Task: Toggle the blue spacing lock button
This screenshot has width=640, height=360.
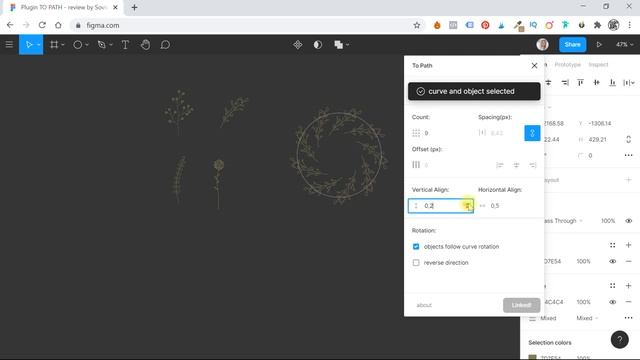Action: coord(532,133)
